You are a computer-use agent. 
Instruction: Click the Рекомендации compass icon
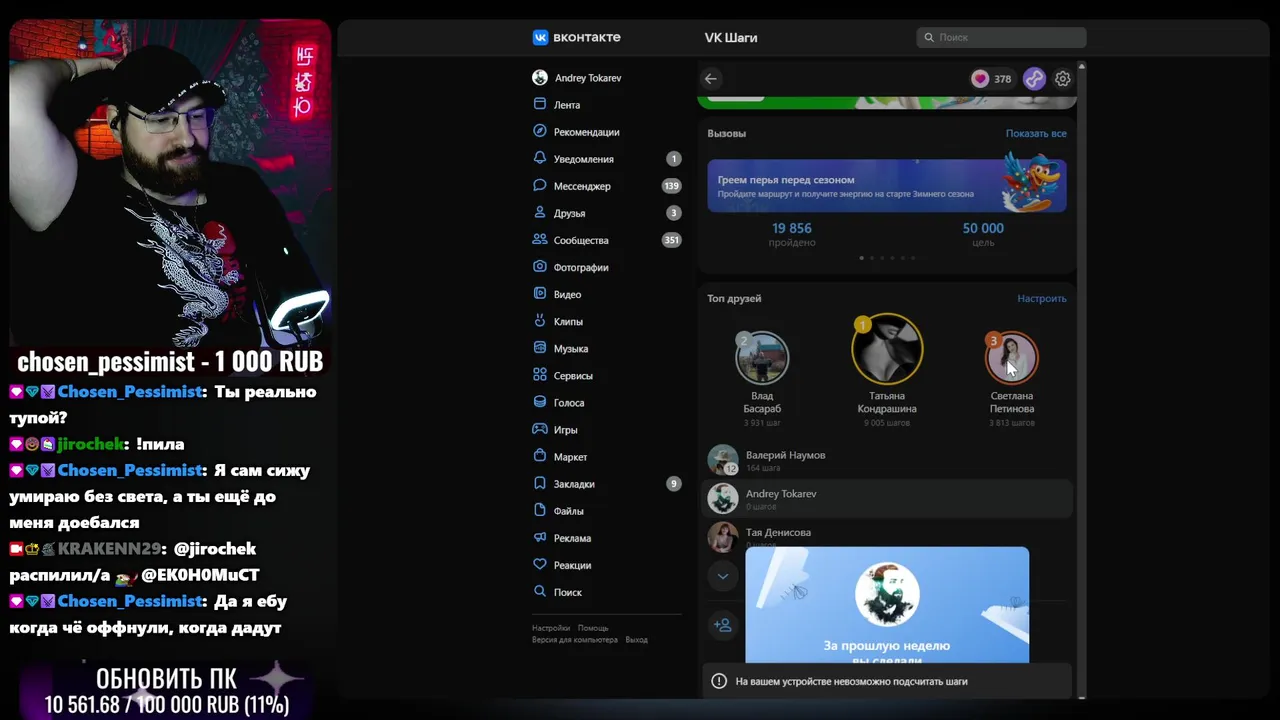pyautogui.click(x=540, y=131)
